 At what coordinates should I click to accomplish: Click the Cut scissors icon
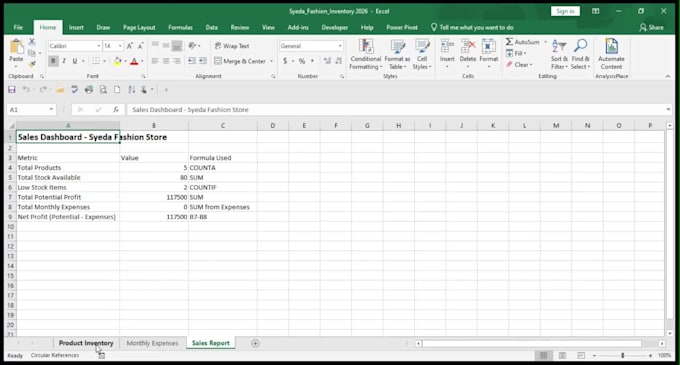tap(32, 42)
